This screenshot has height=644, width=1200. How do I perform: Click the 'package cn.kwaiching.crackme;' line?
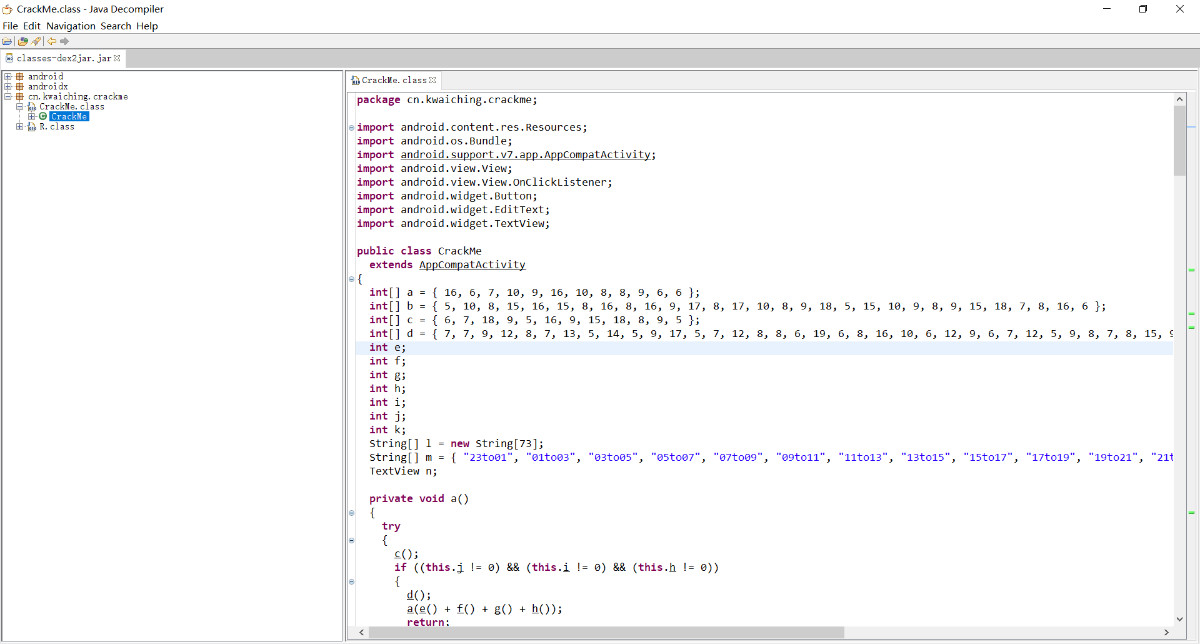click(x=447, y=99)
